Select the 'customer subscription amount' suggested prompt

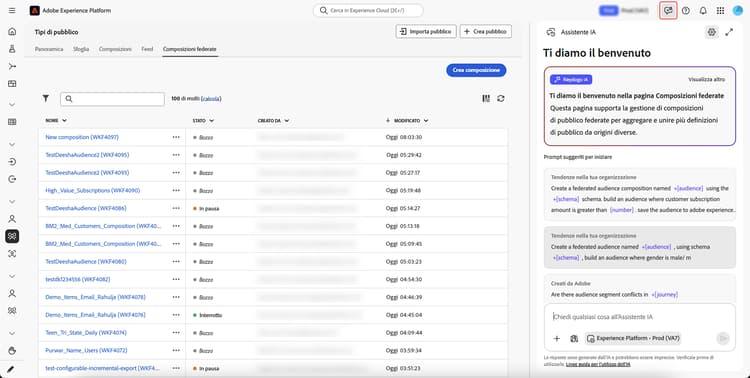point(640,194)
